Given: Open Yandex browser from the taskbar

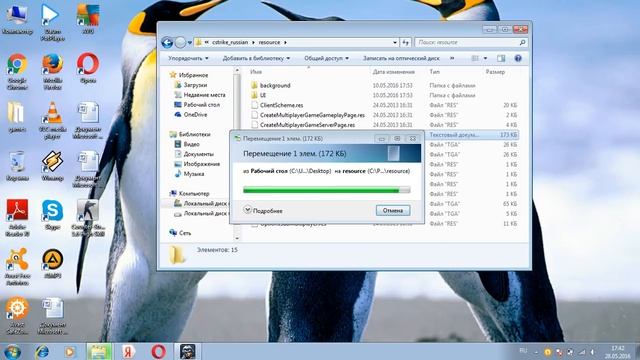Looking at the screenshot, I should [x=128, y=351].
